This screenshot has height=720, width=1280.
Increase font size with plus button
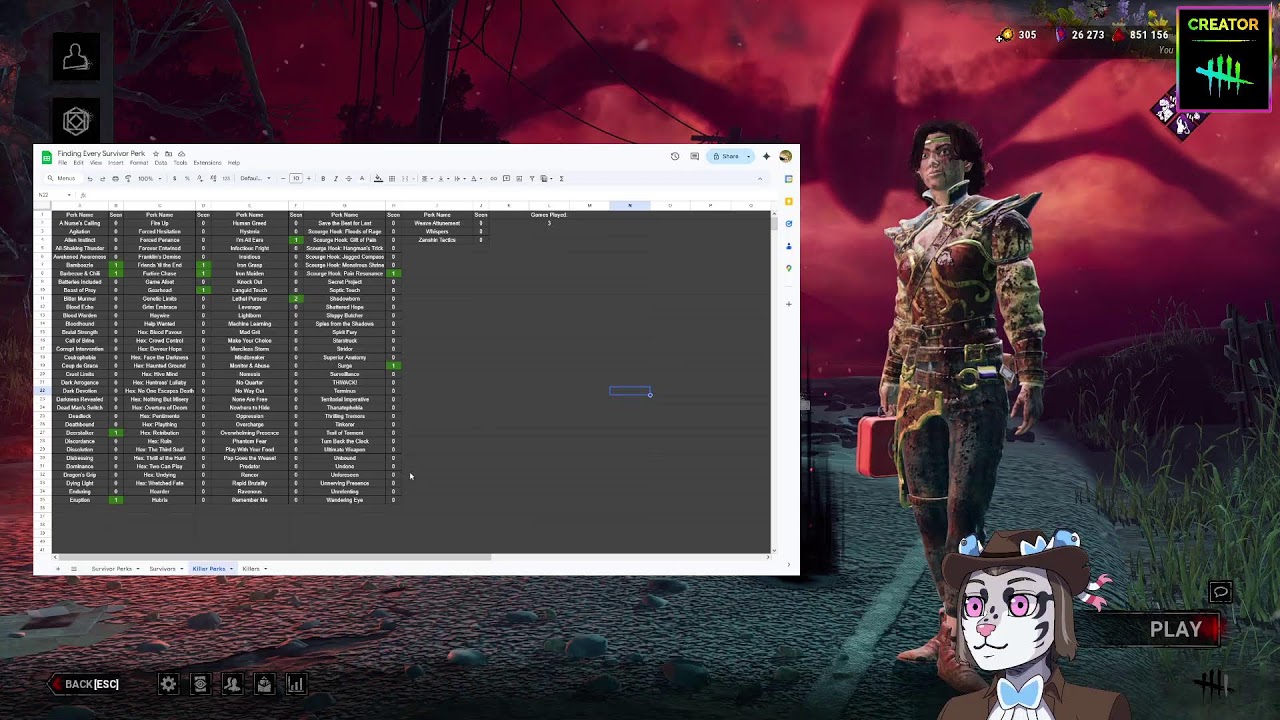point(308,178)
